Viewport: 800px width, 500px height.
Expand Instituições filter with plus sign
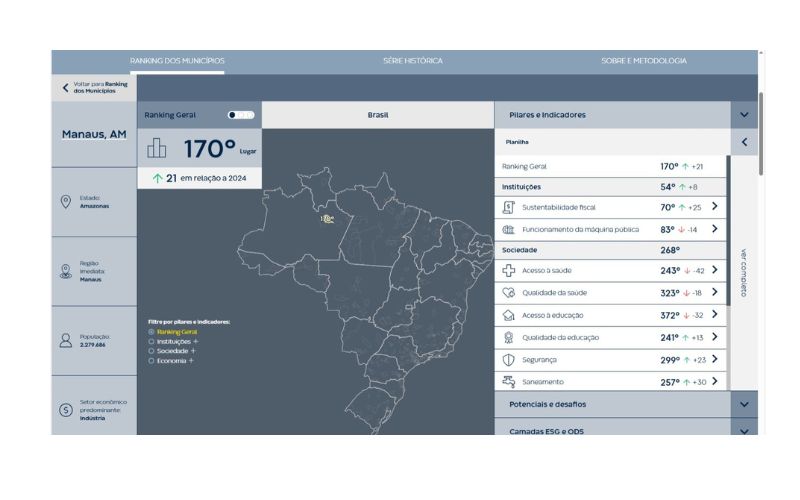(195, 341)
